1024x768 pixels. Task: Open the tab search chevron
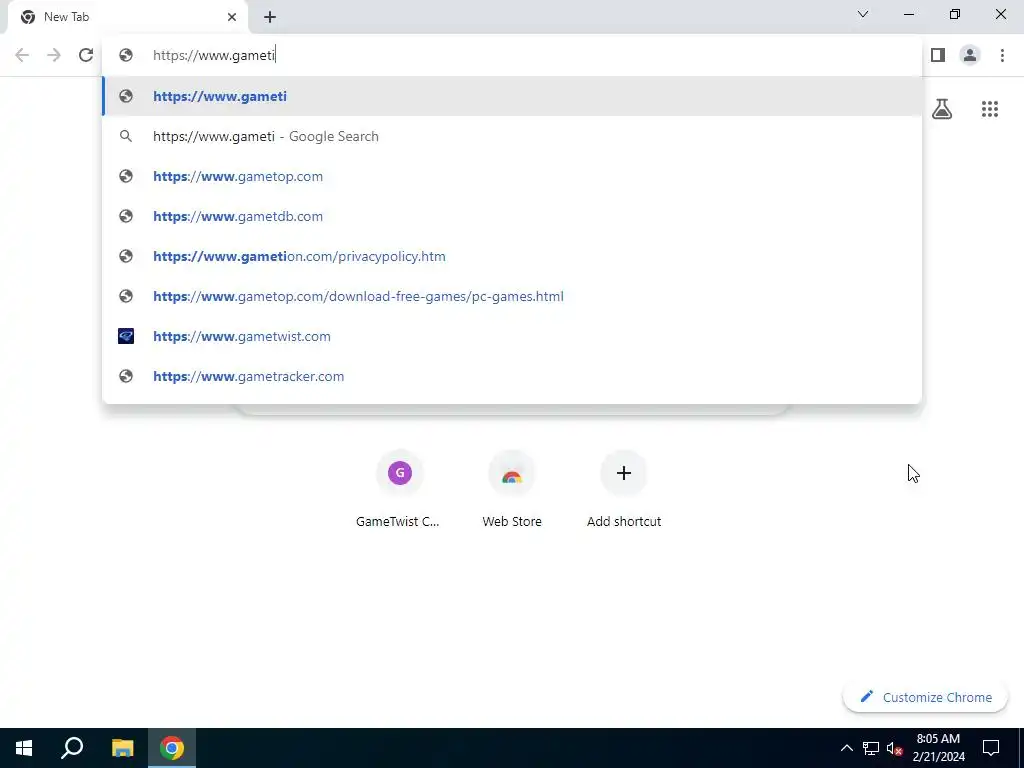(x=863, y=14)
